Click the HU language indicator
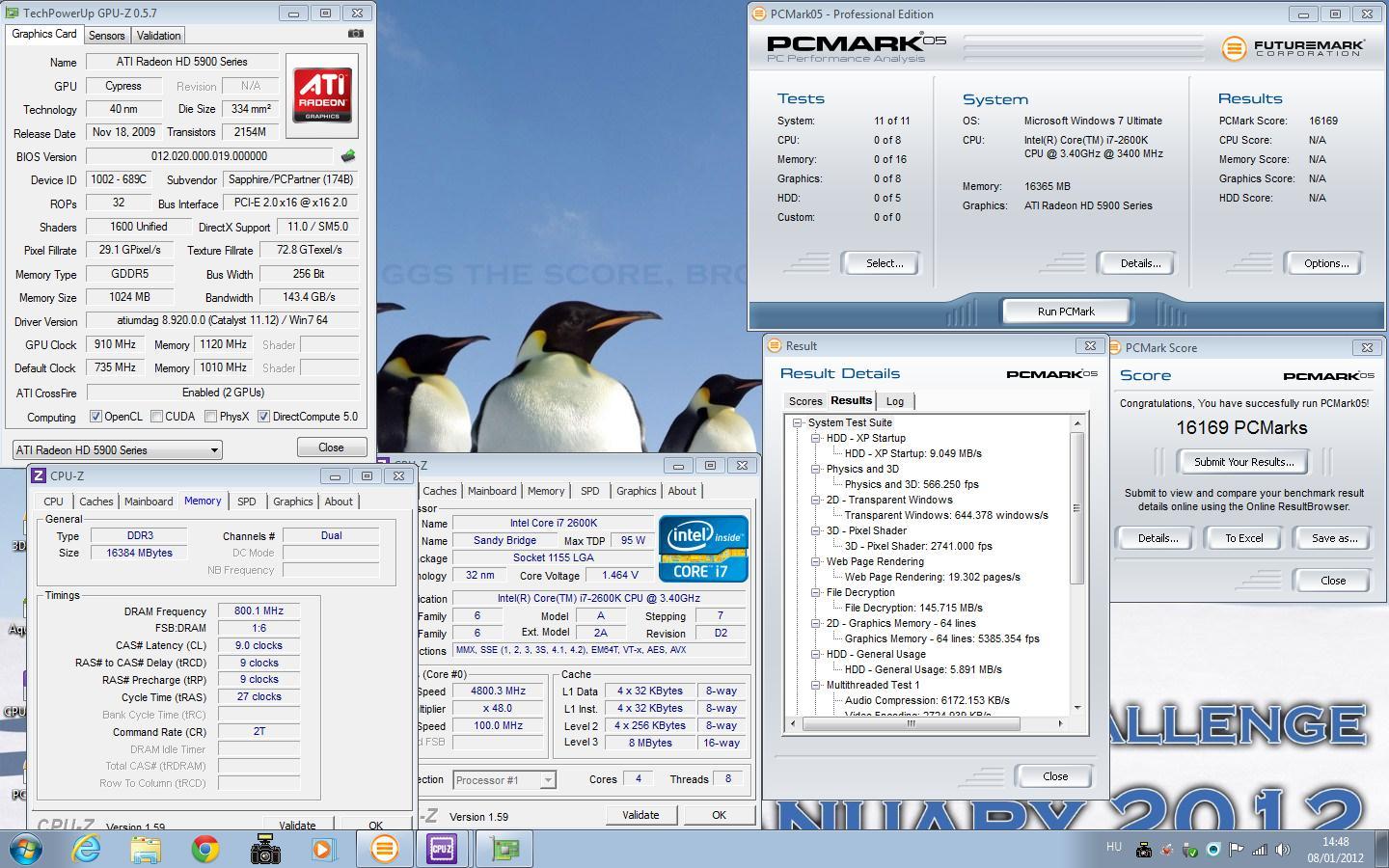1389x868 pixels. pyautogui.click(x=1114, y=847)
